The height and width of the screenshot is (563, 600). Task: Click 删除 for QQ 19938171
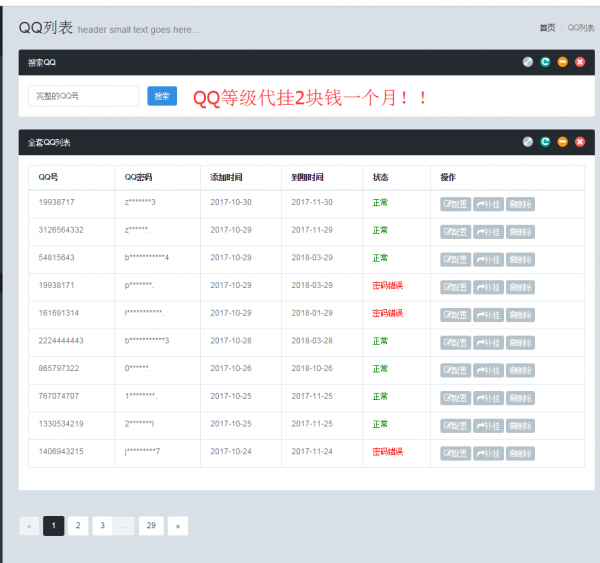point(520,287)
